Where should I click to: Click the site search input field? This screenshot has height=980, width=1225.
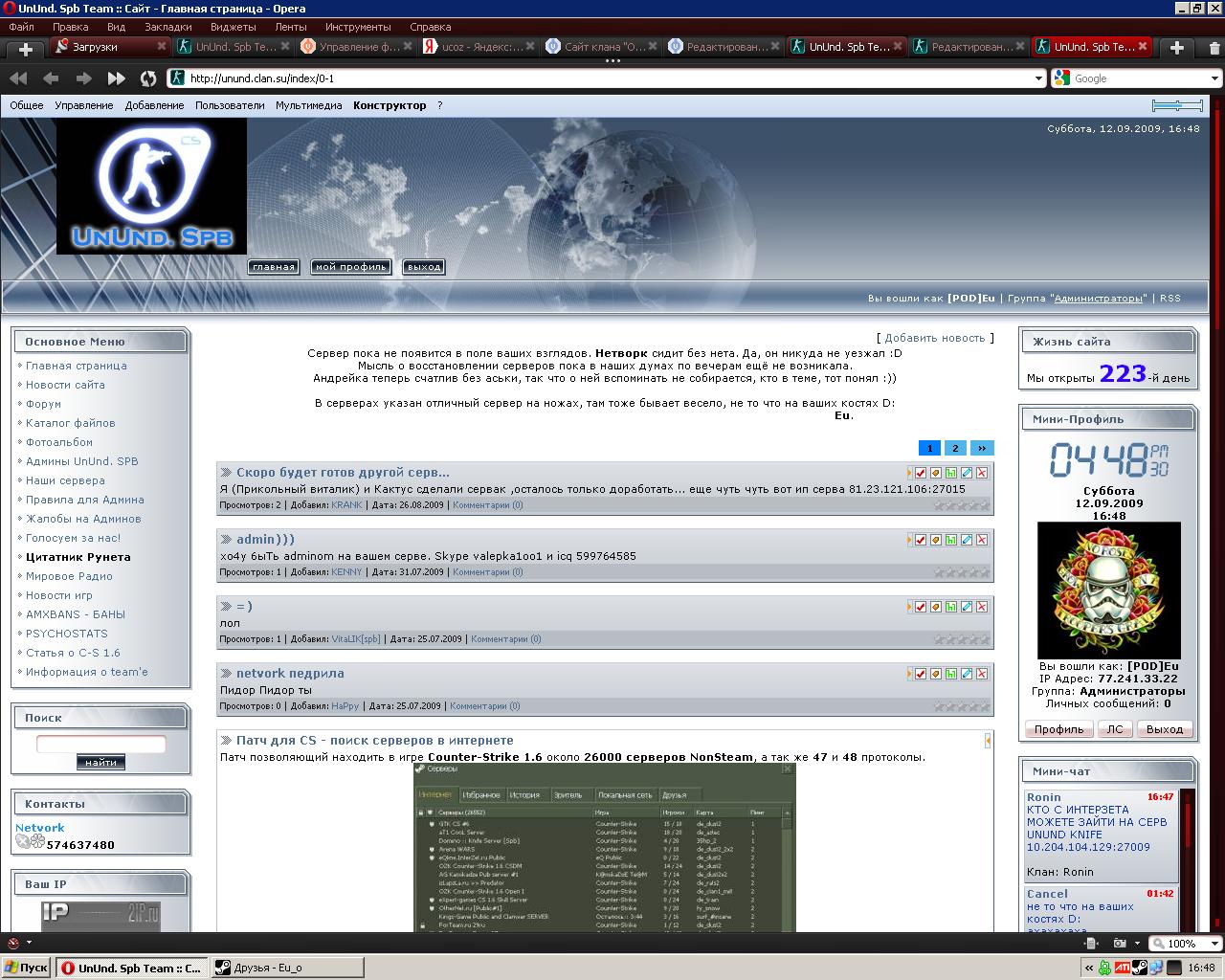point(100,744)
